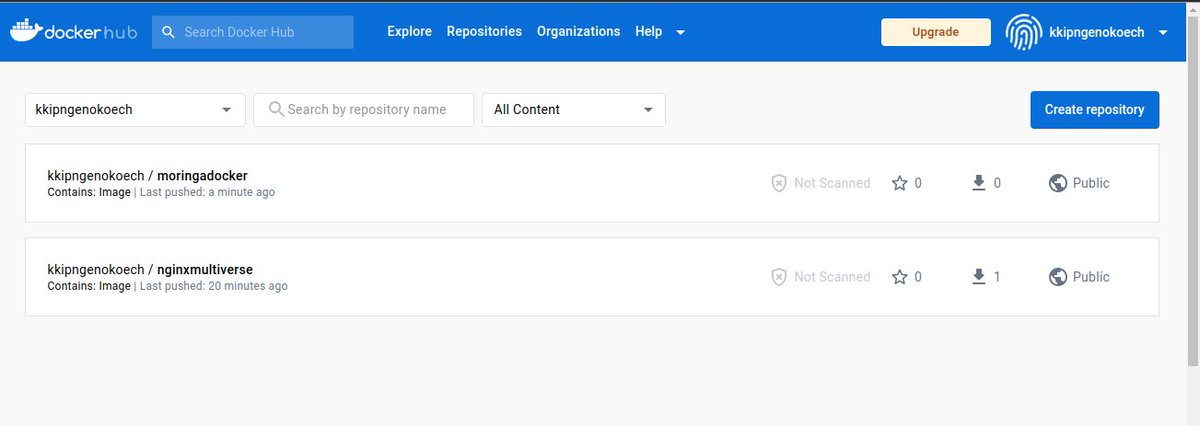Click Not Scanned shield icon for moringadocker
1200x426 pixels.
coord(779,183)
